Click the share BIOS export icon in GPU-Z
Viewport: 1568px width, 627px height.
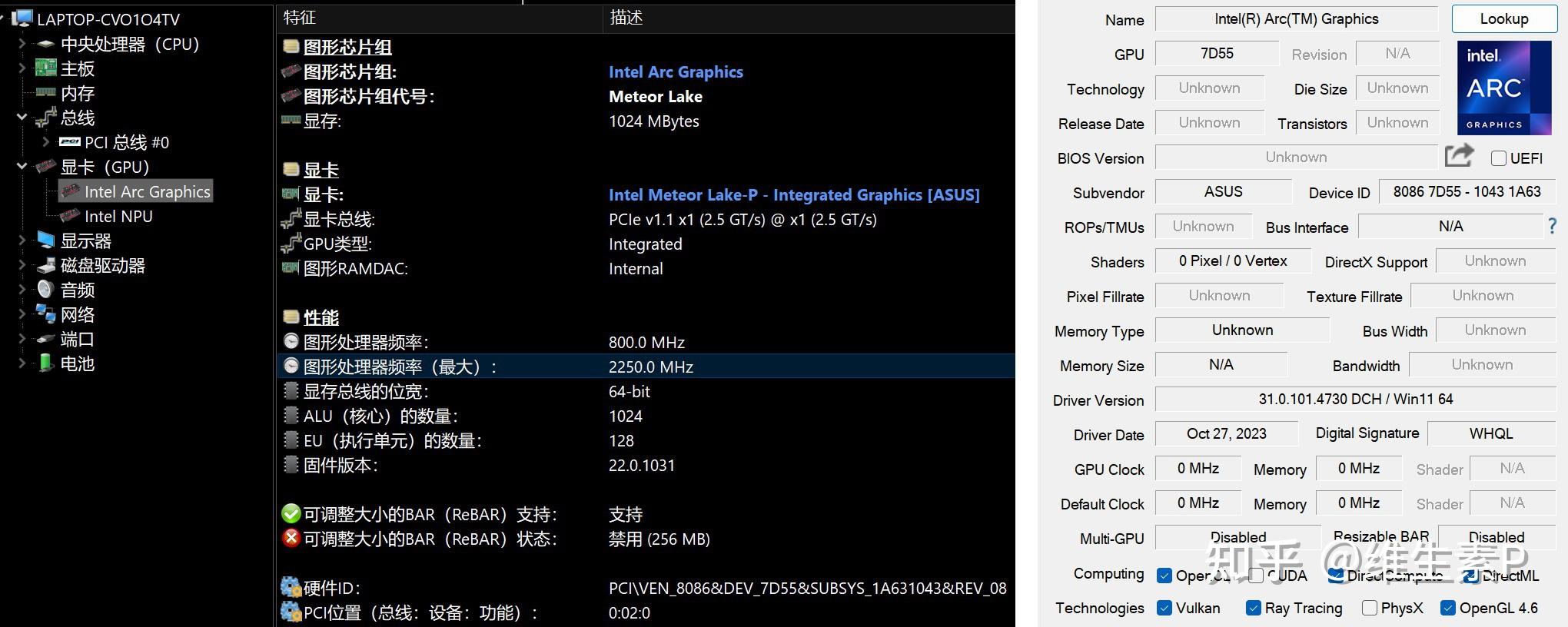[x=1459, y=156]
